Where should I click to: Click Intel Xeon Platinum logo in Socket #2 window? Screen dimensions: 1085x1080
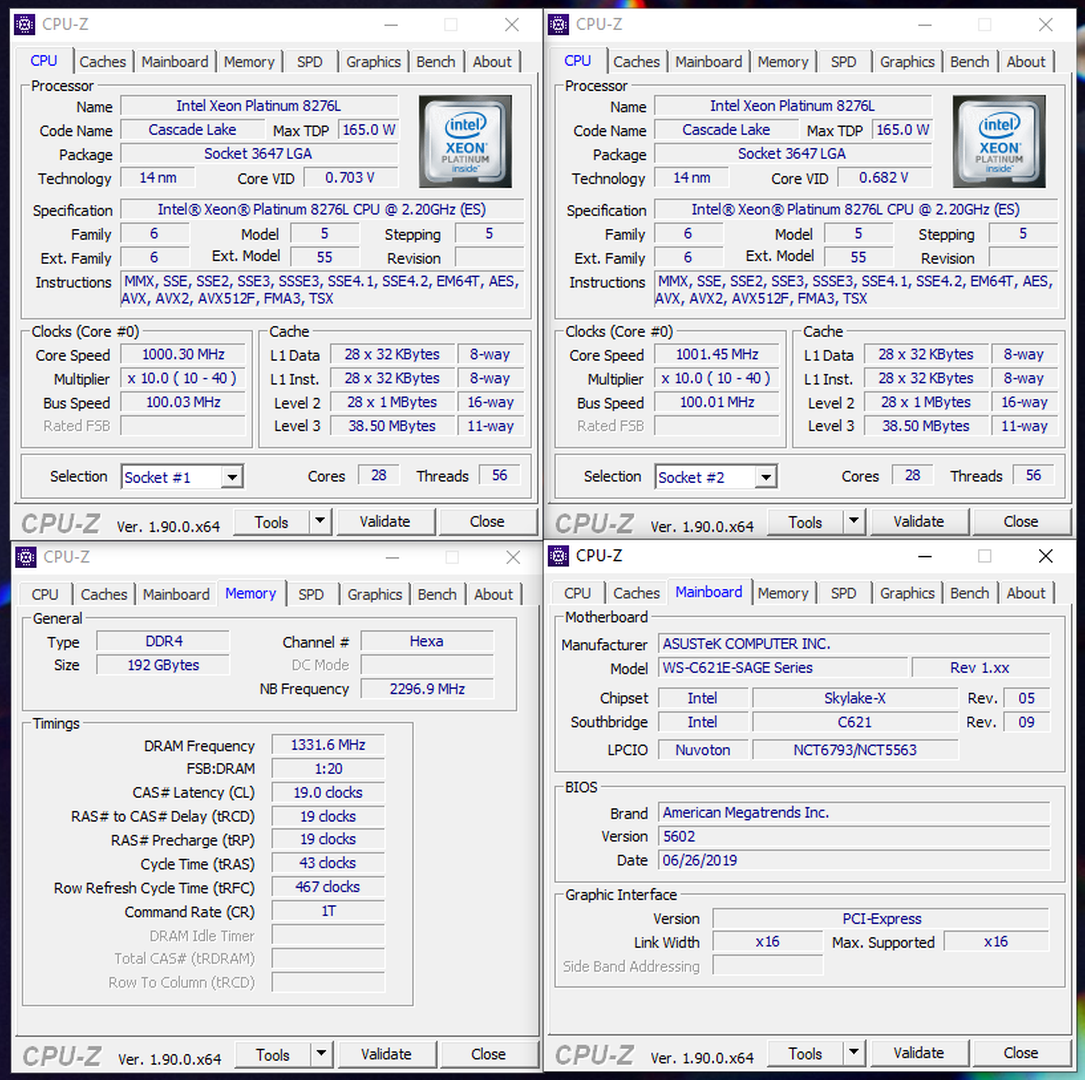click(999, 141)
